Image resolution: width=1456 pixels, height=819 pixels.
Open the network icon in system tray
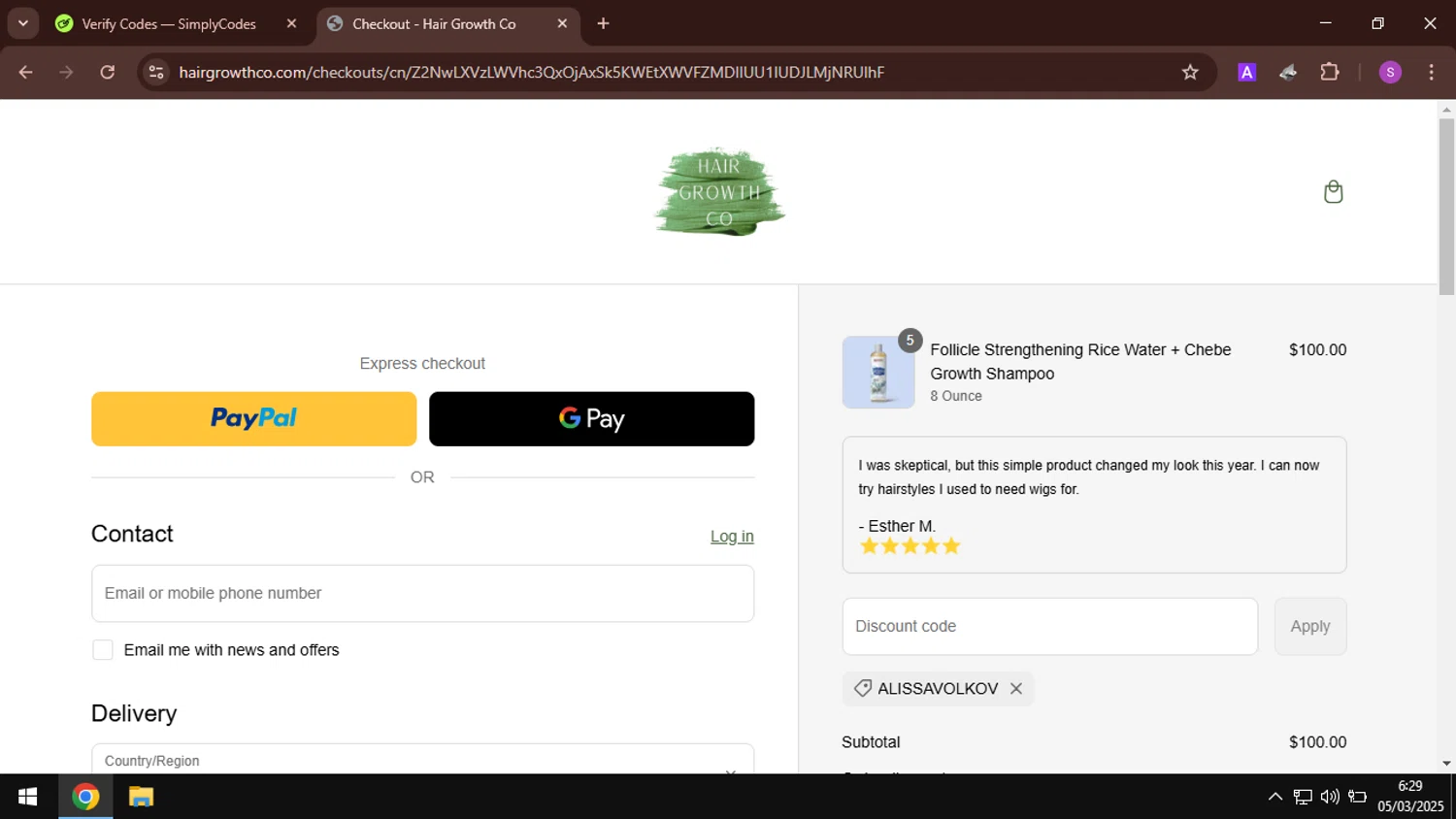(x=1303, y=797)
